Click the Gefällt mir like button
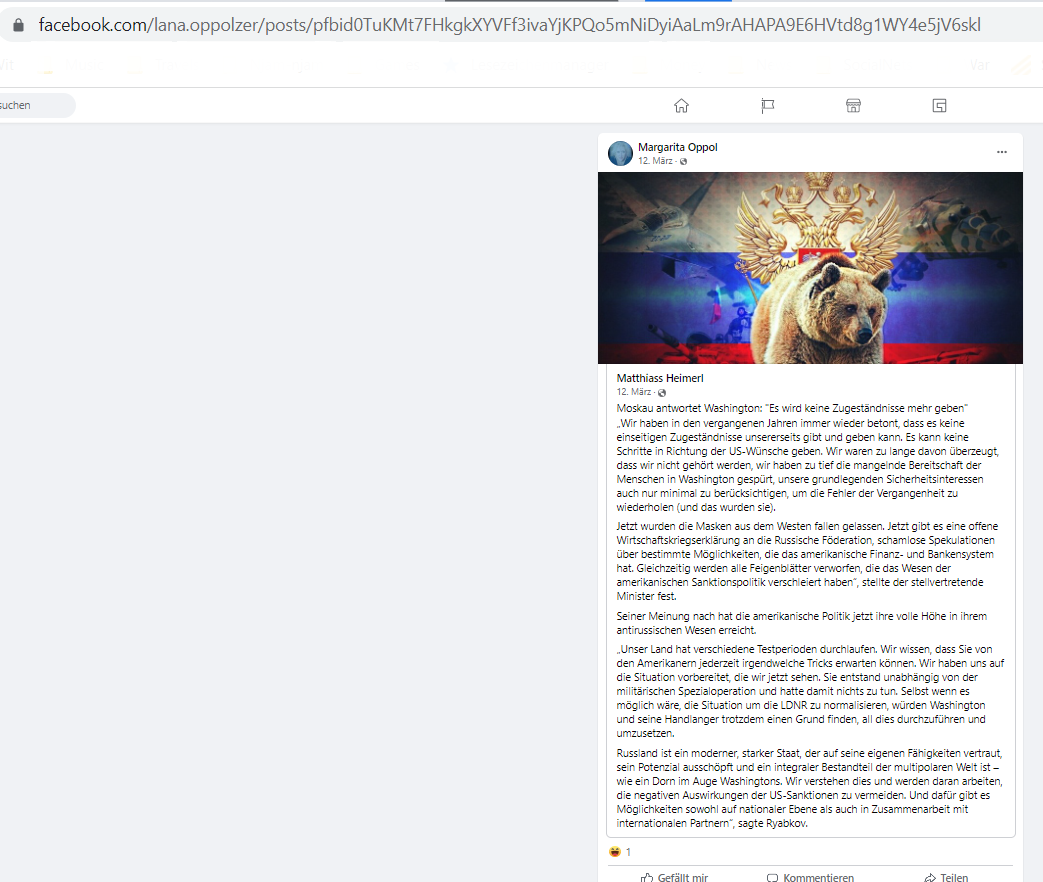 tap(674, 877)
